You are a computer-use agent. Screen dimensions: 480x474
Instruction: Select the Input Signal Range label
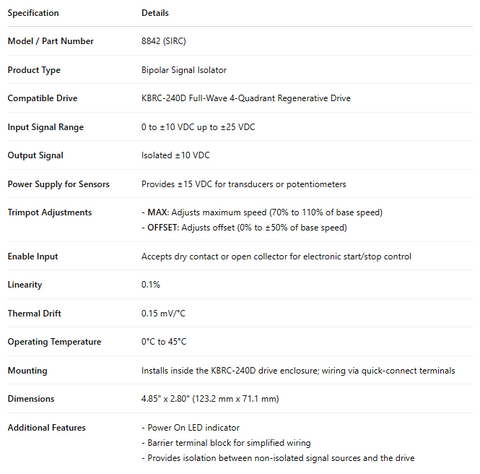(45, 127)
